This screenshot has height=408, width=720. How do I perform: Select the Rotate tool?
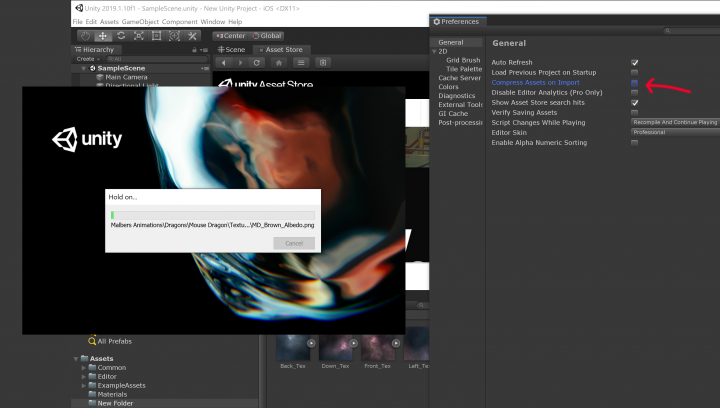[121, 36]
